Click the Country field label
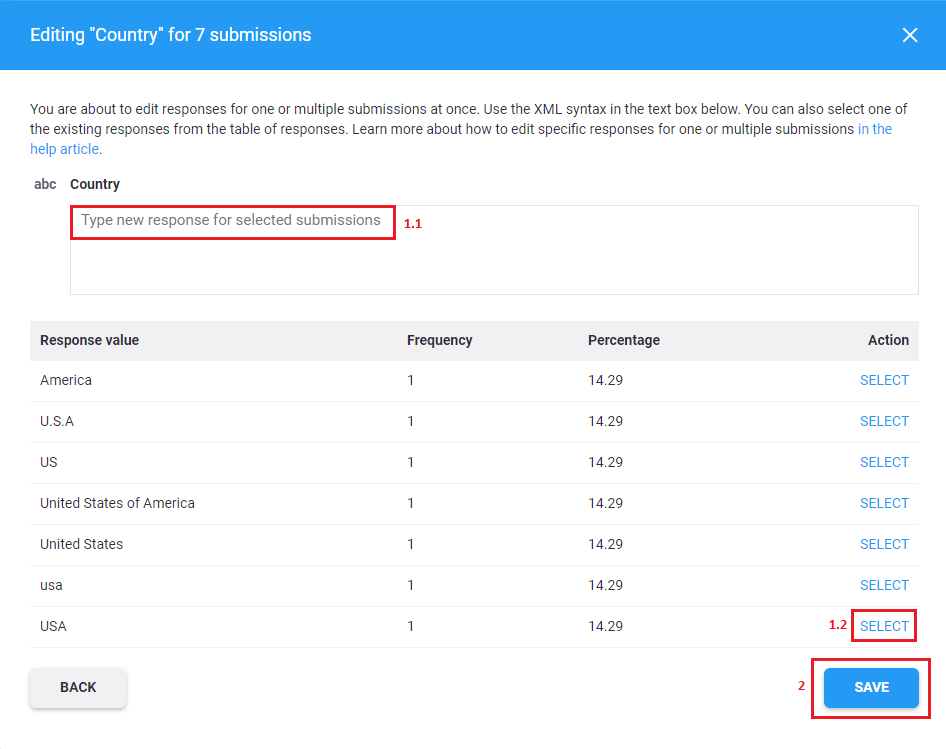 point(95,184)
